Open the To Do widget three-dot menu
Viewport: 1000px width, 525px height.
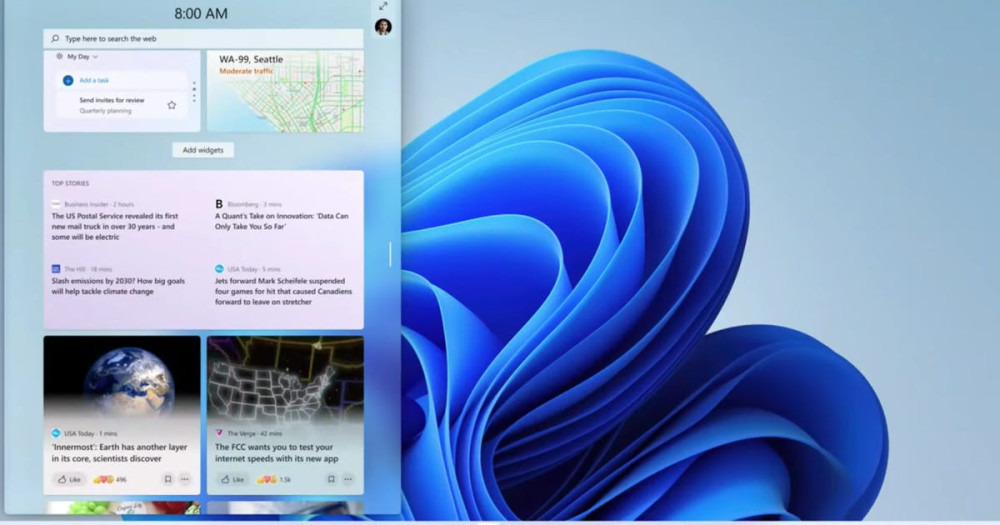click(194, 92)
